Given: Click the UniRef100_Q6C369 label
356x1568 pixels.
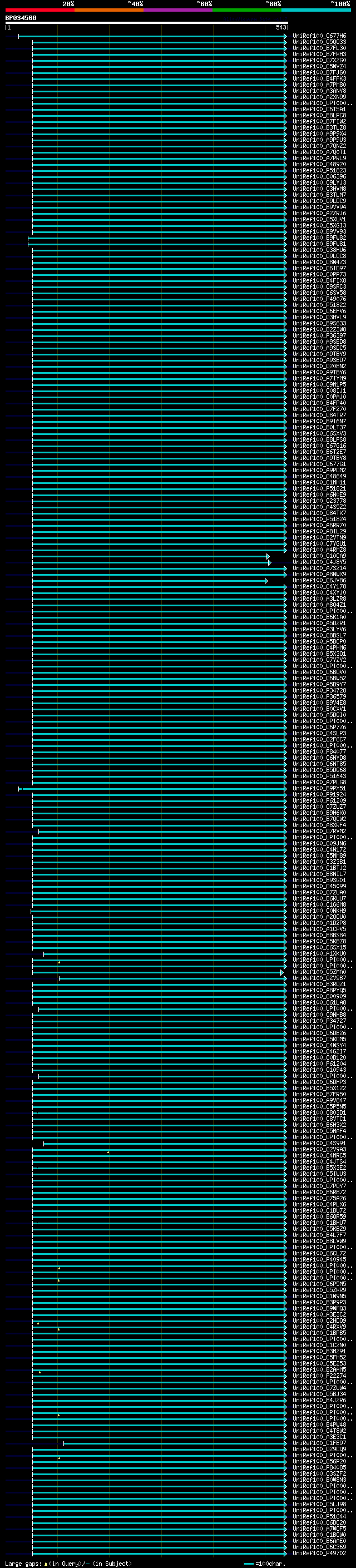Looking at the screenshot, I should pyautogui.click(x=319, y=1547).
